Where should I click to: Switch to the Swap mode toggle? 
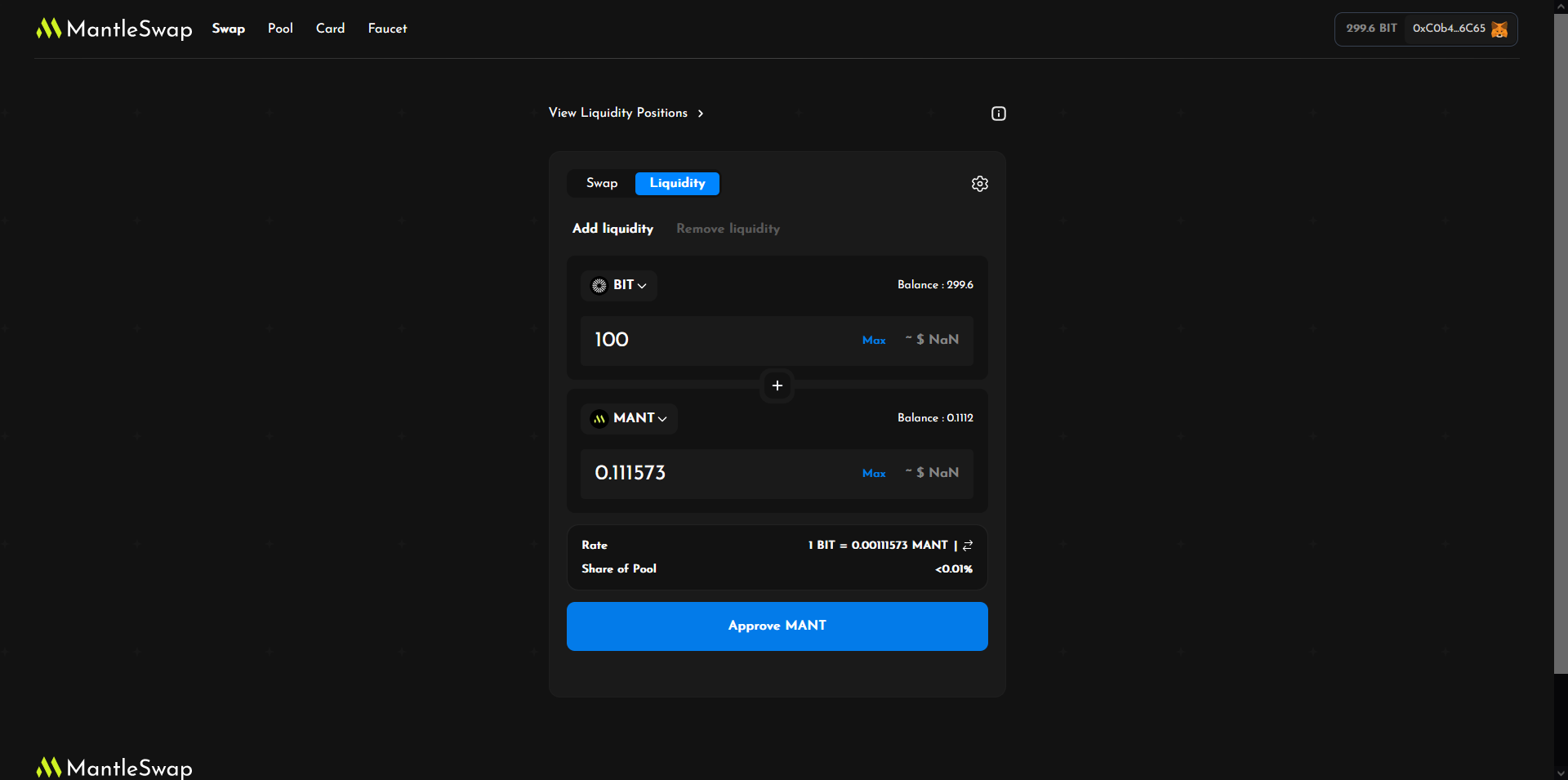[x=602, y=184]
